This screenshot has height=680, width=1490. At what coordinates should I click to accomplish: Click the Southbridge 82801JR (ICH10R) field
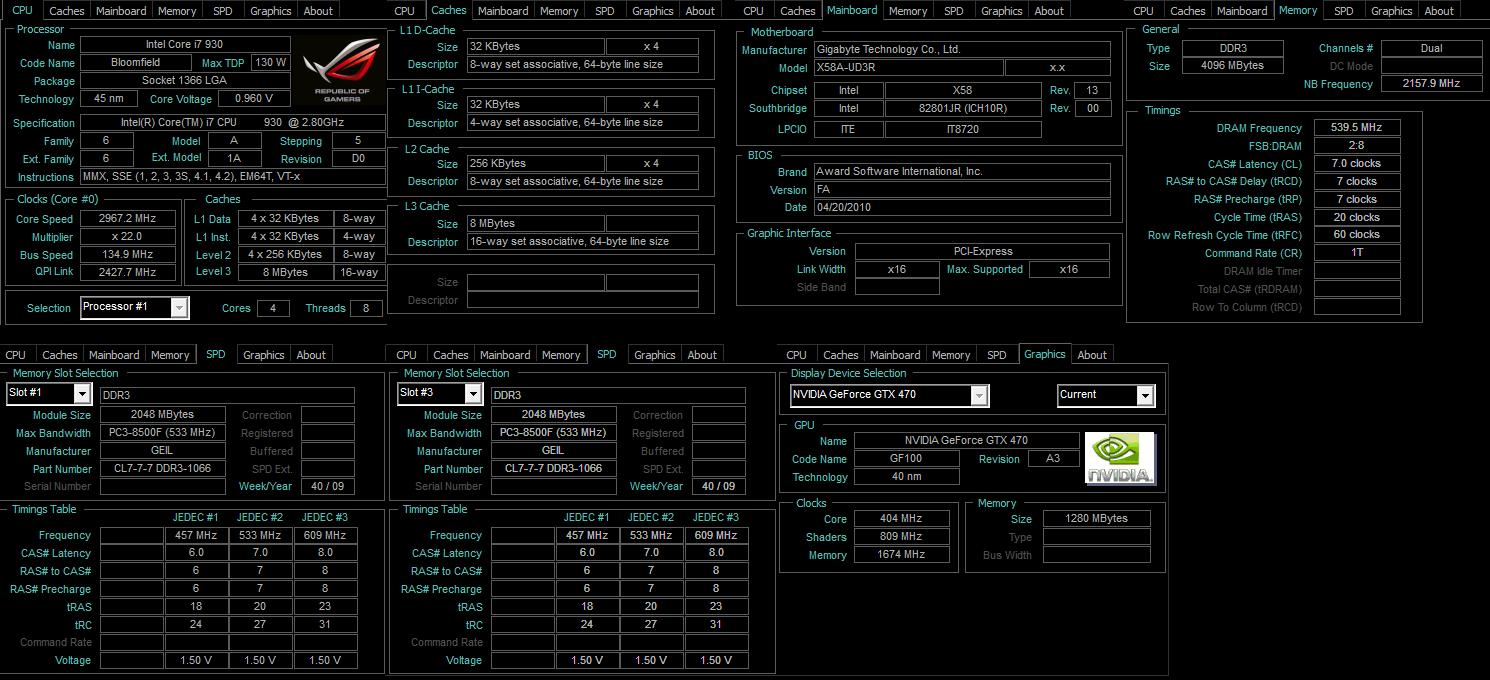(963, 108)
